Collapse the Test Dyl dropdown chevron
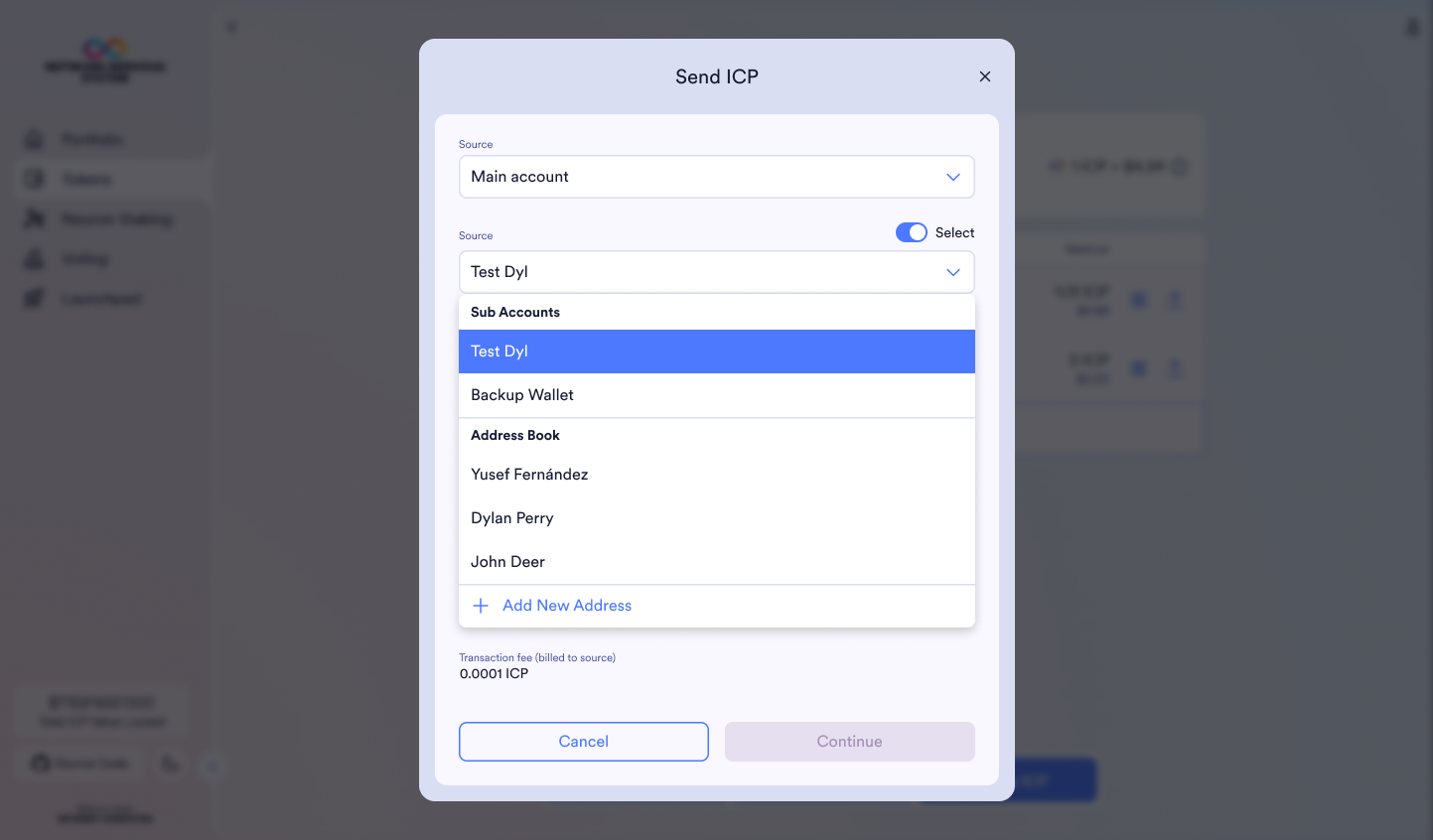Image resolution: width=1433 pixels, height=840 pixels. click(x=952, y=272)
